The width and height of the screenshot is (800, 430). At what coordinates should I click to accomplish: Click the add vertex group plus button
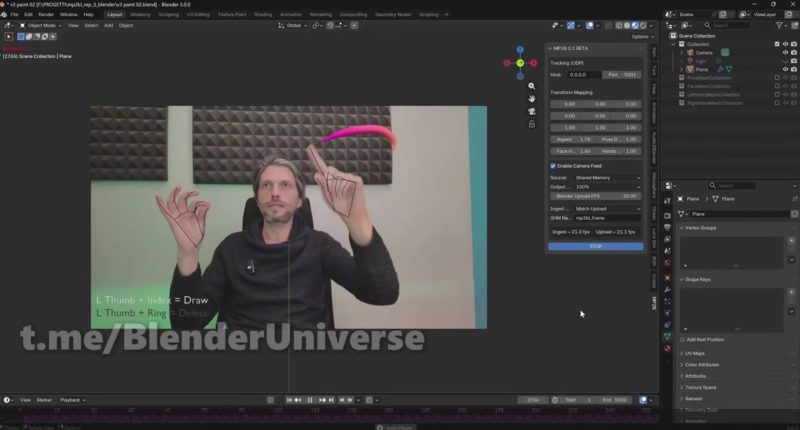point(792,241)
